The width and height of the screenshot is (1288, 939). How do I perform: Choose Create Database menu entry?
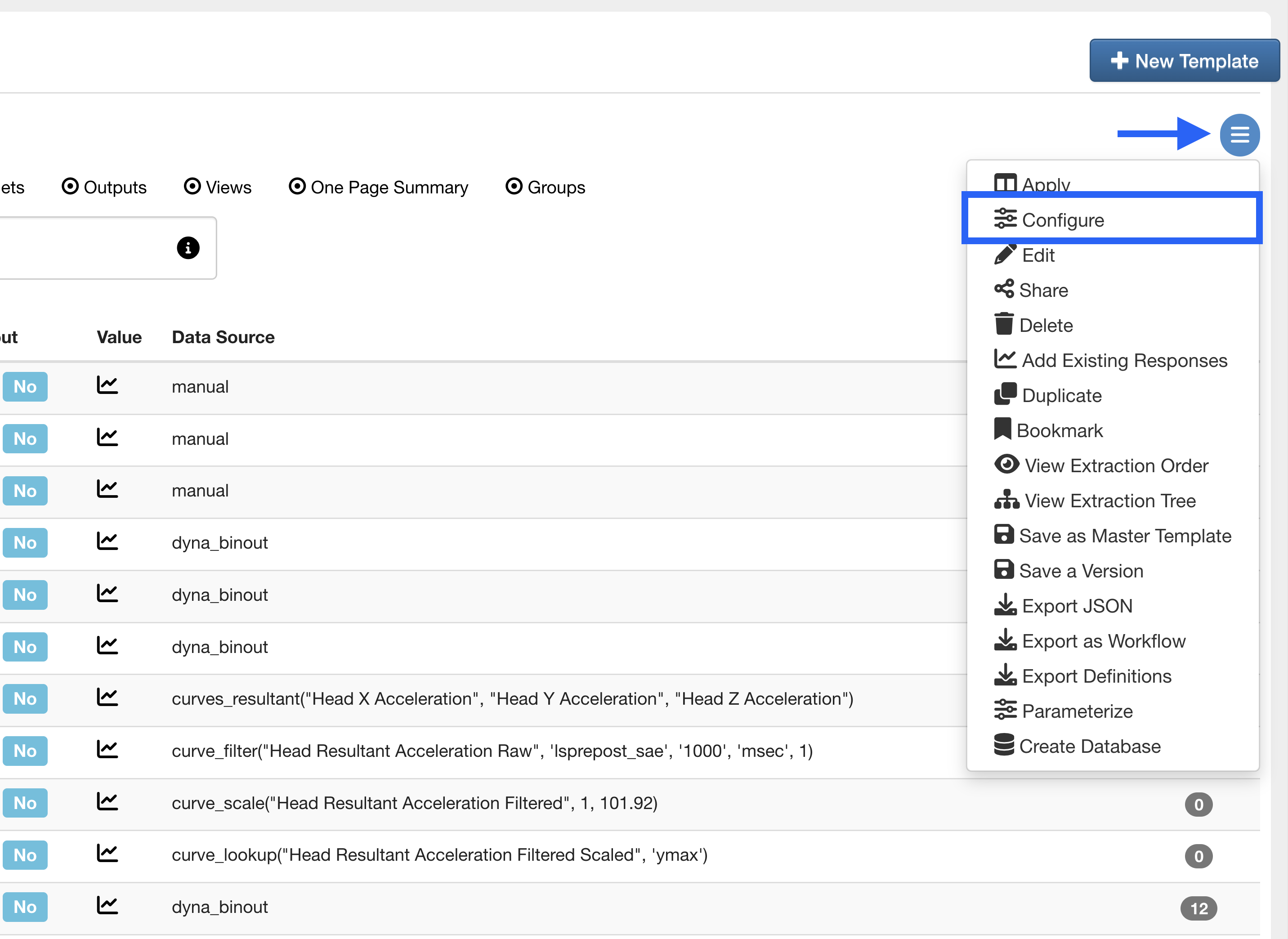(x=1112, y=747)
